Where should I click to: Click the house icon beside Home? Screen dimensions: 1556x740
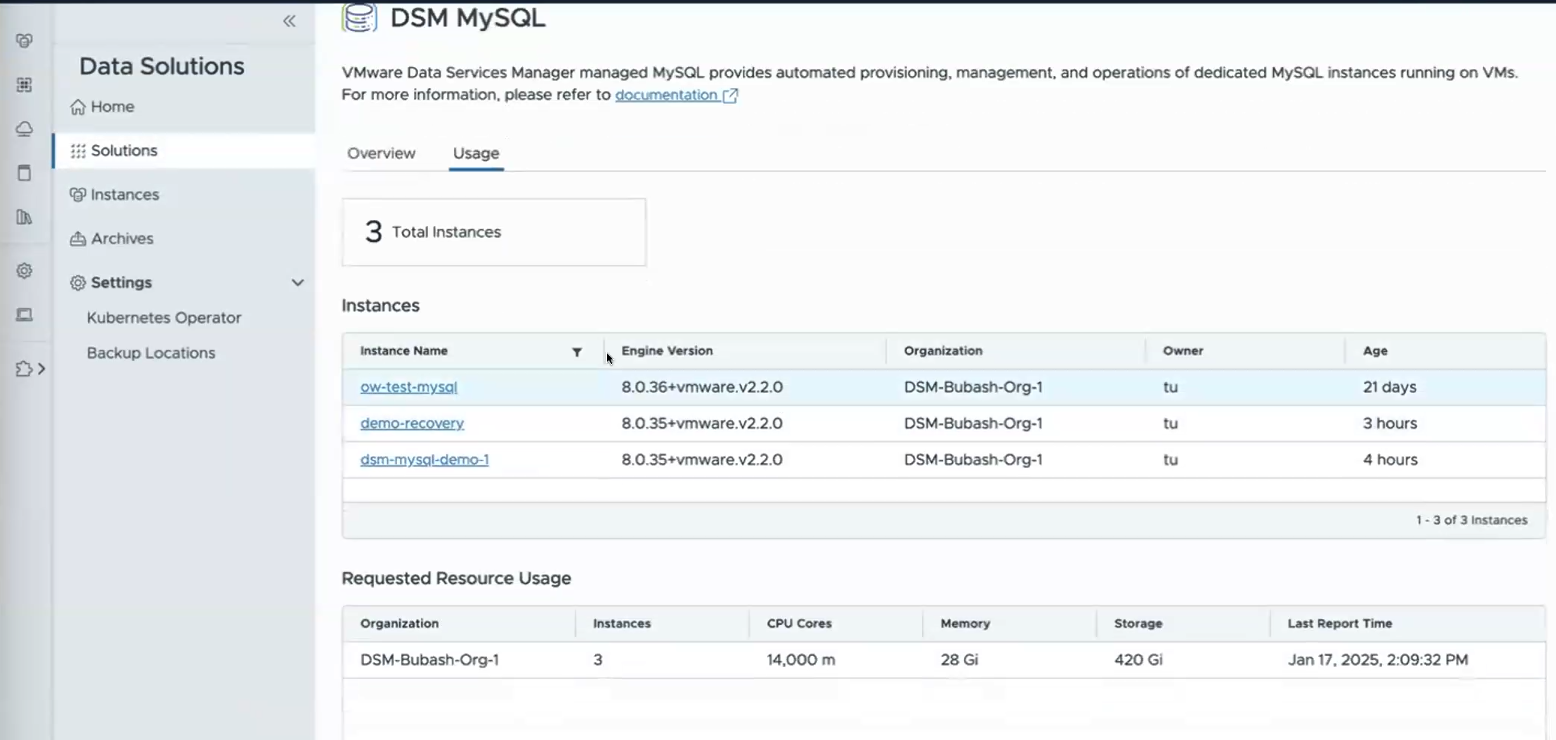click(x=78, y=107)
